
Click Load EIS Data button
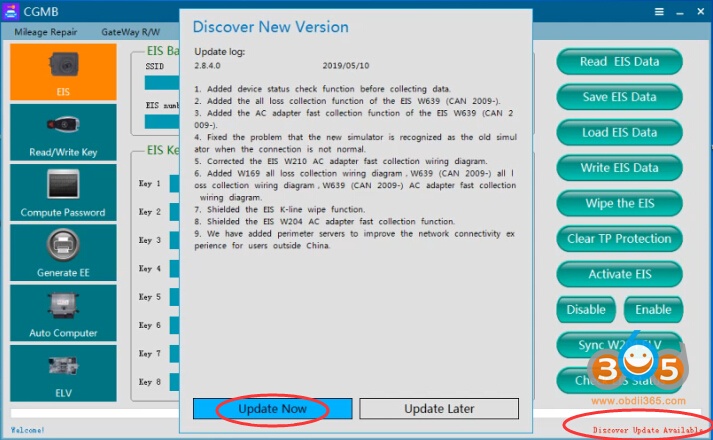click(619, 132)
